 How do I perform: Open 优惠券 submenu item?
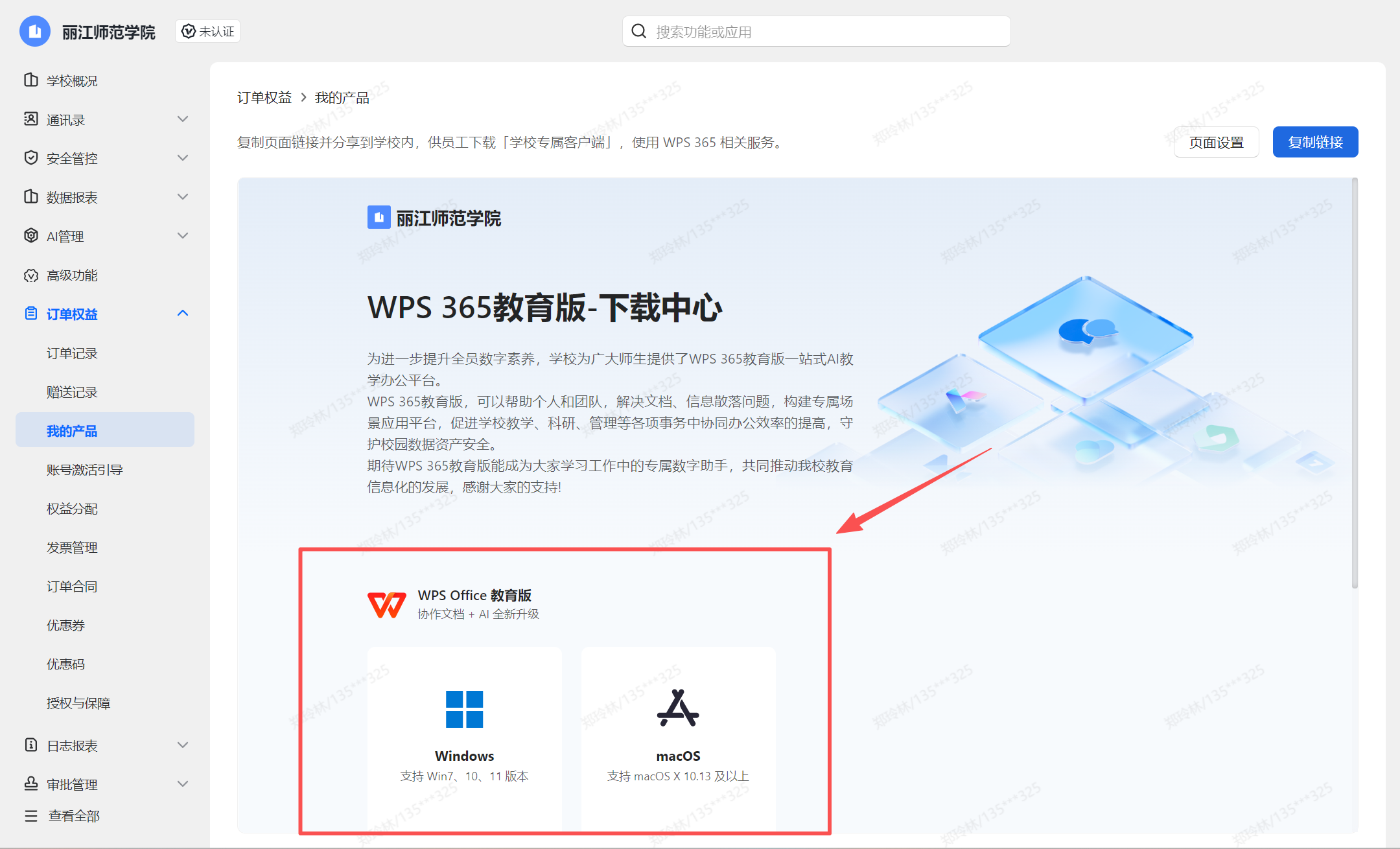coord(65,625)
